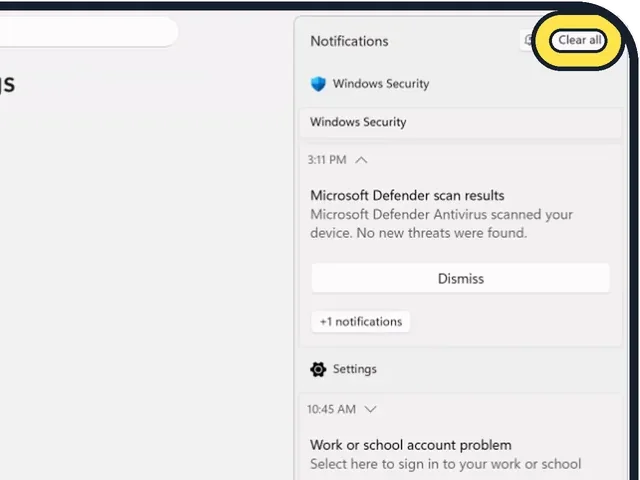Click the search box in Settings window
640x480 pixels.
89,31
